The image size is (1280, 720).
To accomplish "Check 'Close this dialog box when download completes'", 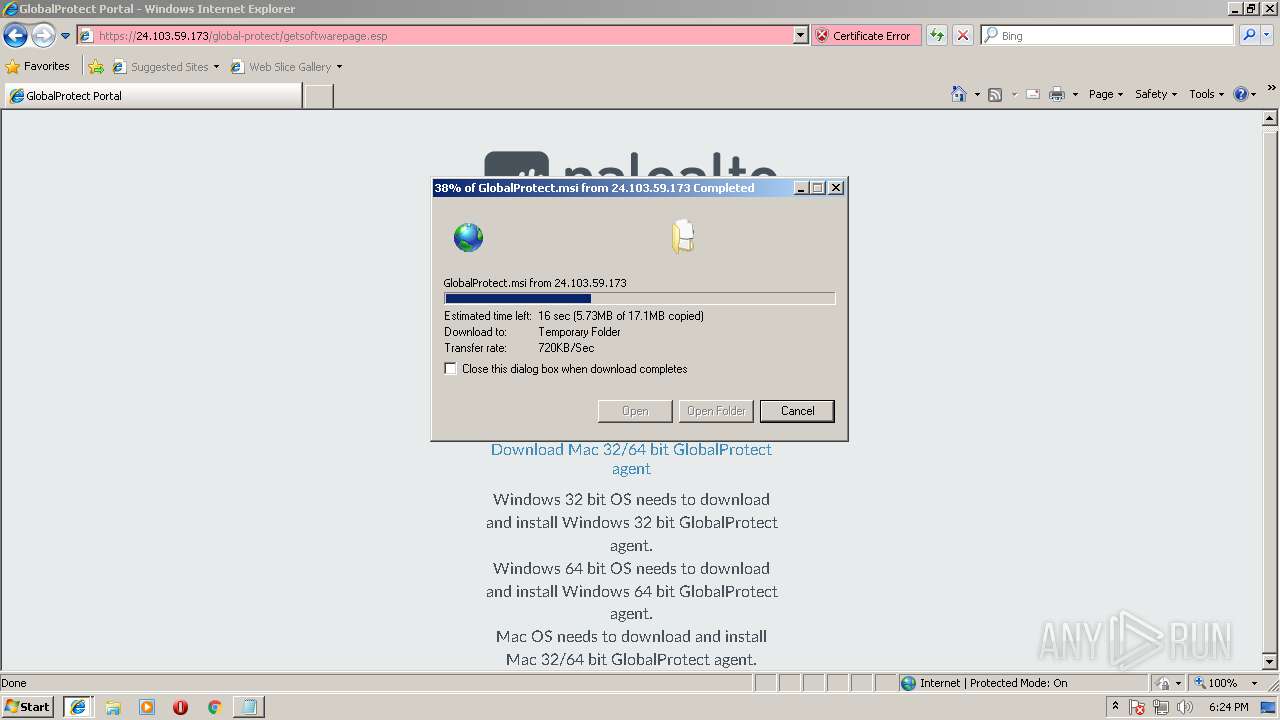I will (x=451, y=369).
